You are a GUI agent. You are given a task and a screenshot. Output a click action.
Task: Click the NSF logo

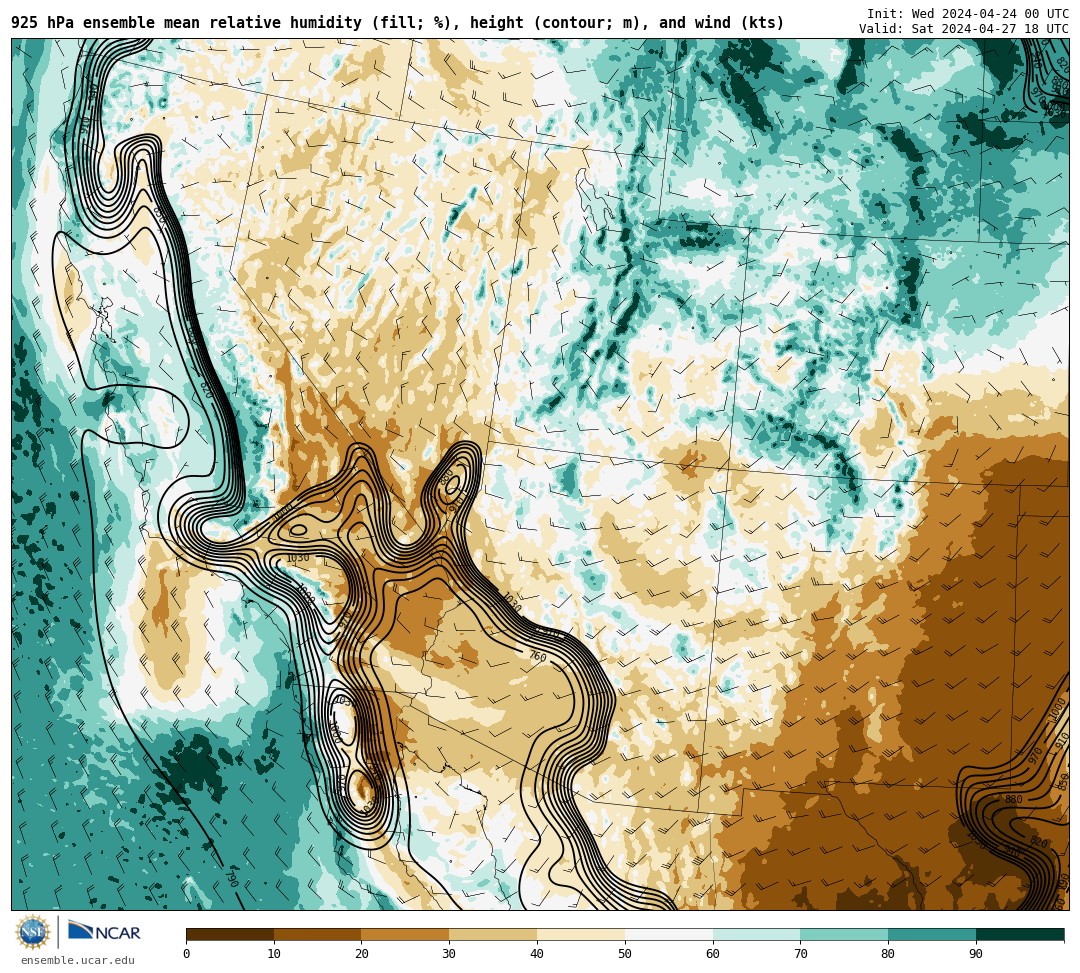(33, 933)
